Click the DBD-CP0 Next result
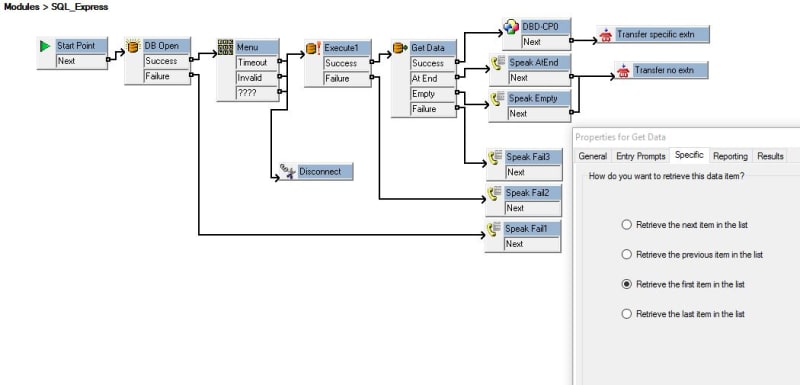The image size is (800, 385). (545, 42)
